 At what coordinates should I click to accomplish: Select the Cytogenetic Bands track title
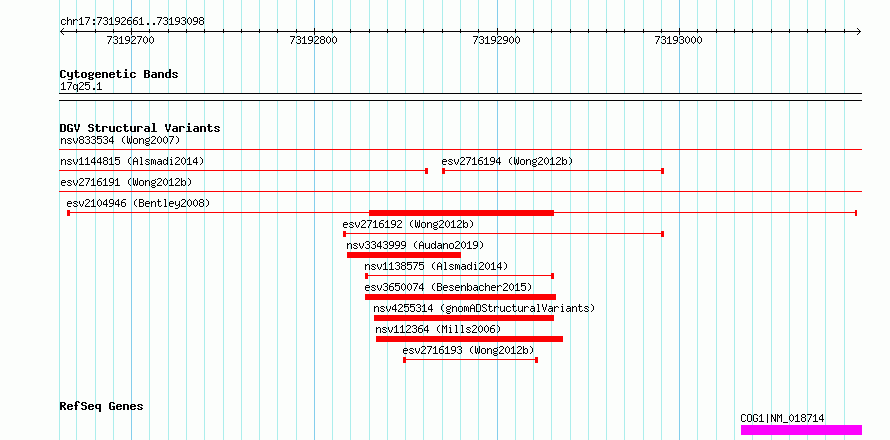pyautogui.click(x=119, y=74)
